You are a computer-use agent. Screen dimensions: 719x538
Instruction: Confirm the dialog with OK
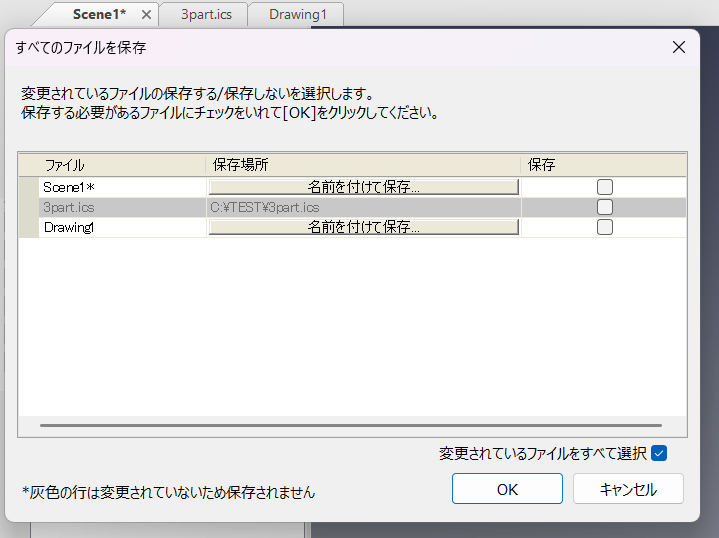tap(507, 489)
